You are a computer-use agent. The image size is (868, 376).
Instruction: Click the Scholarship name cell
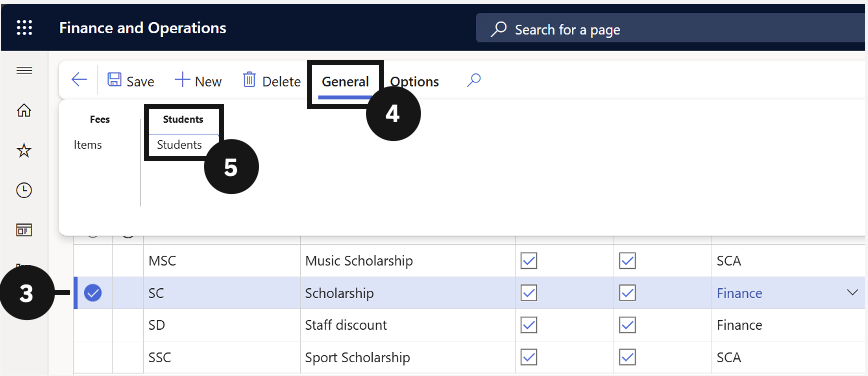[408, 293]
